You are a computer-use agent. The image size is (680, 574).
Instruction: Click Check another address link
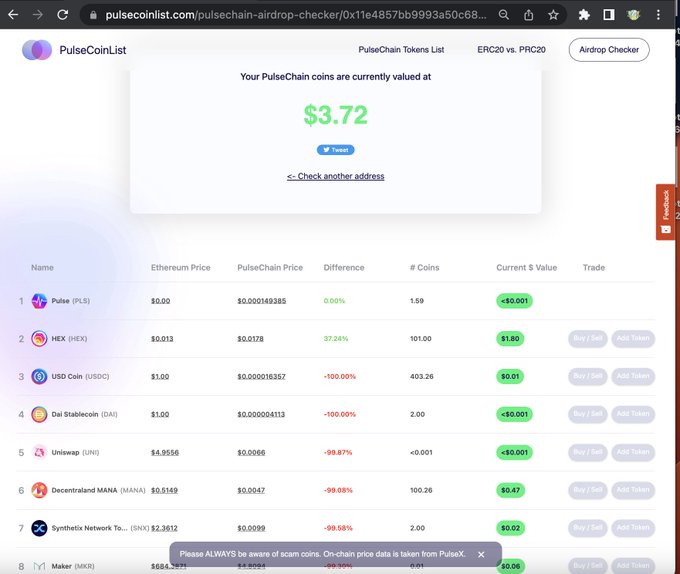pos(336,176)
